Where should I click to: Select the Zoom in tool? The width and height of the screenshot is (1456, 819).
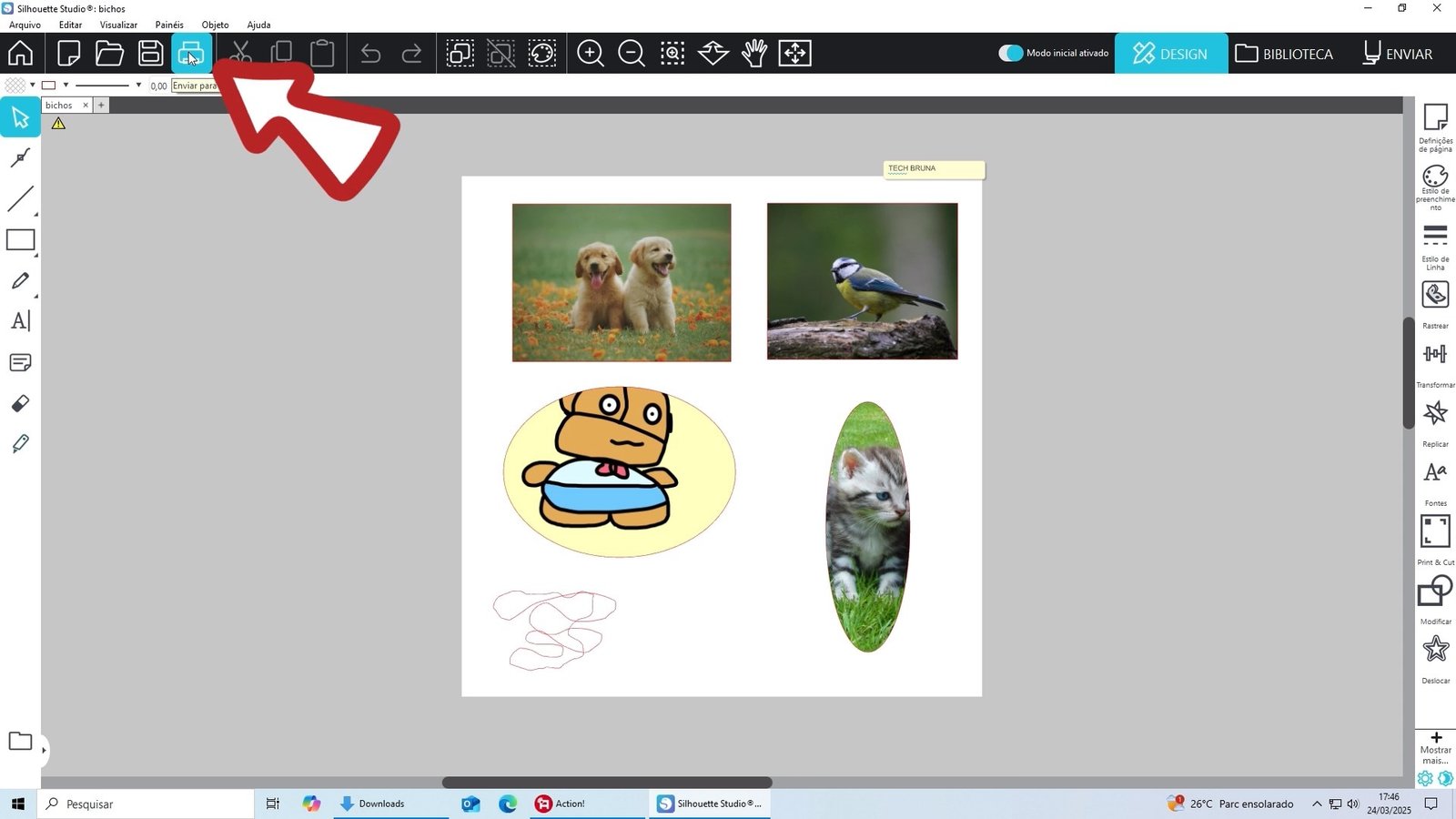click(x=590, y=53)
